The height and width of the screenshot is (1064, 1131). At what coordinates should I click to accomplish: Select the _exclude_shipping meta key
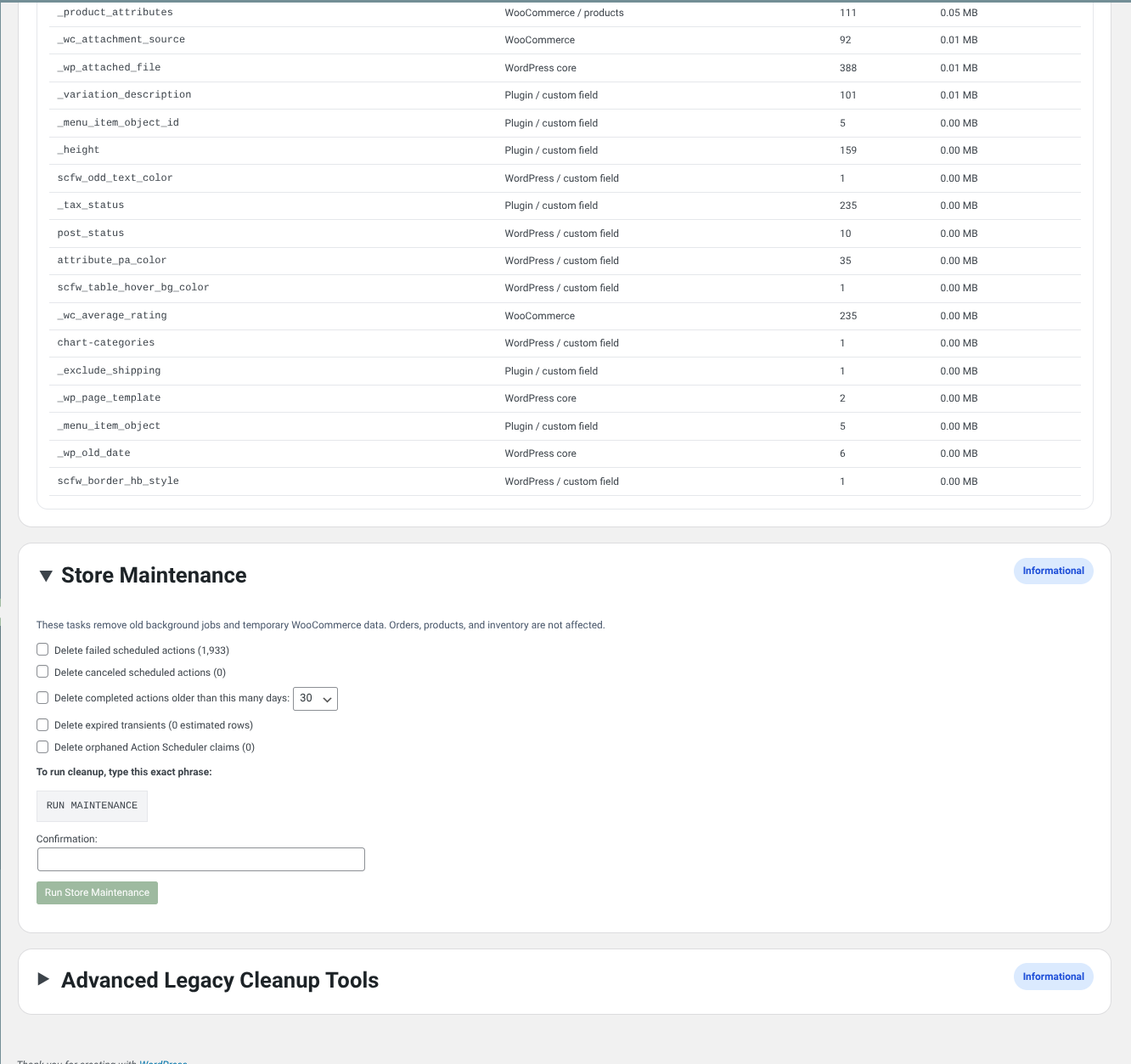109,371
